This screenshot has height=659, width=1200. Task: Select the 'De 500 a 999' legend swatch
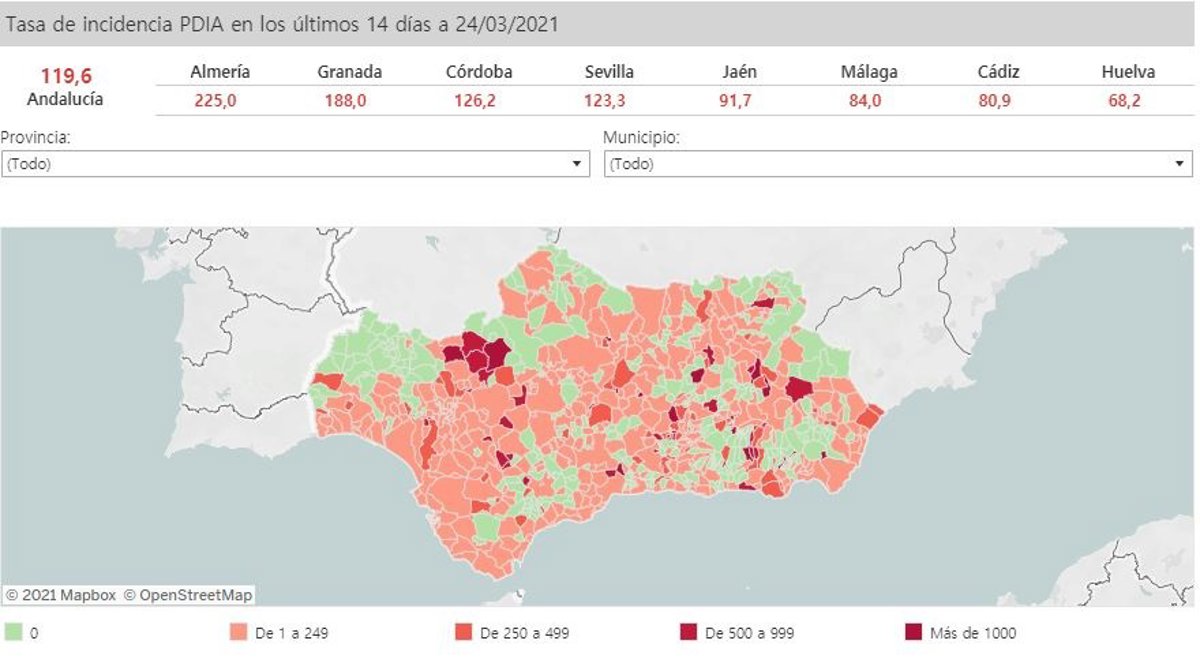[x=688, y=632]
